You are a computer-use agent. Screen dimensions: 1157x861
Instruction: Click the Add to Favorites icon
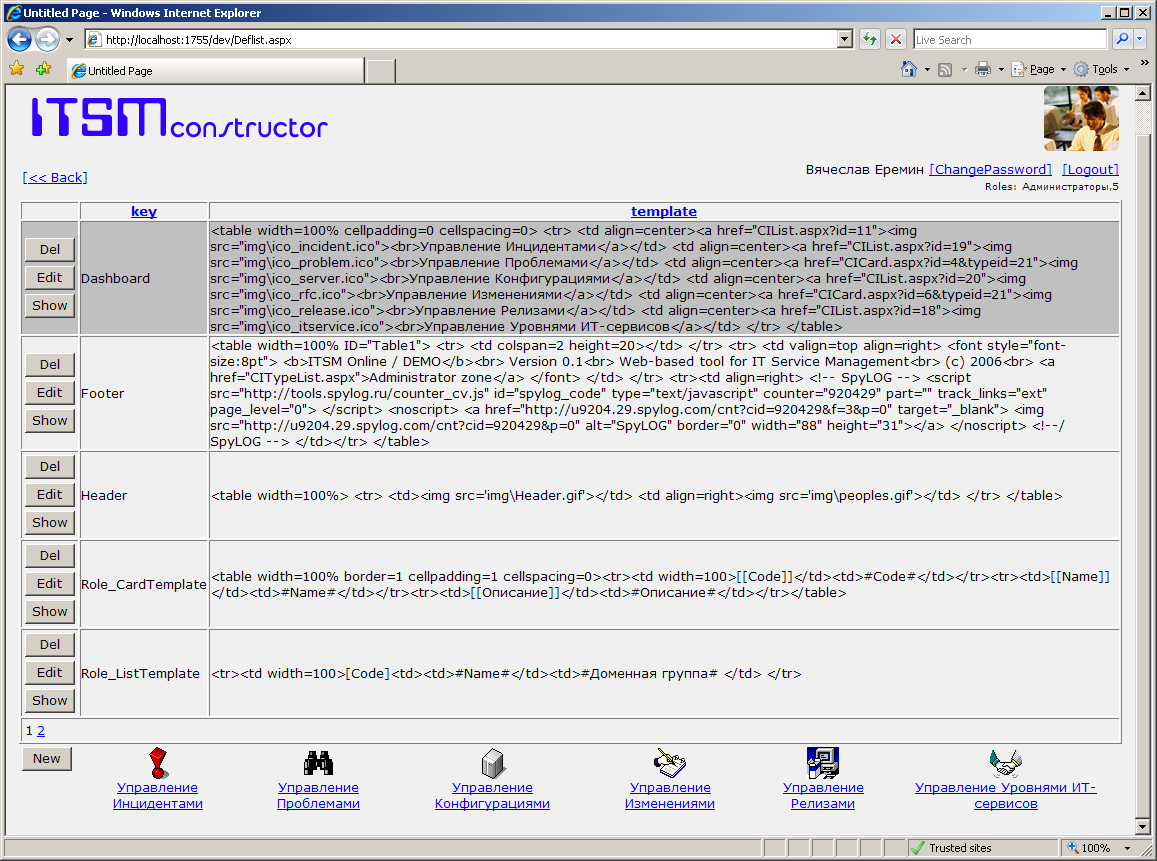(x=44, y=69)
